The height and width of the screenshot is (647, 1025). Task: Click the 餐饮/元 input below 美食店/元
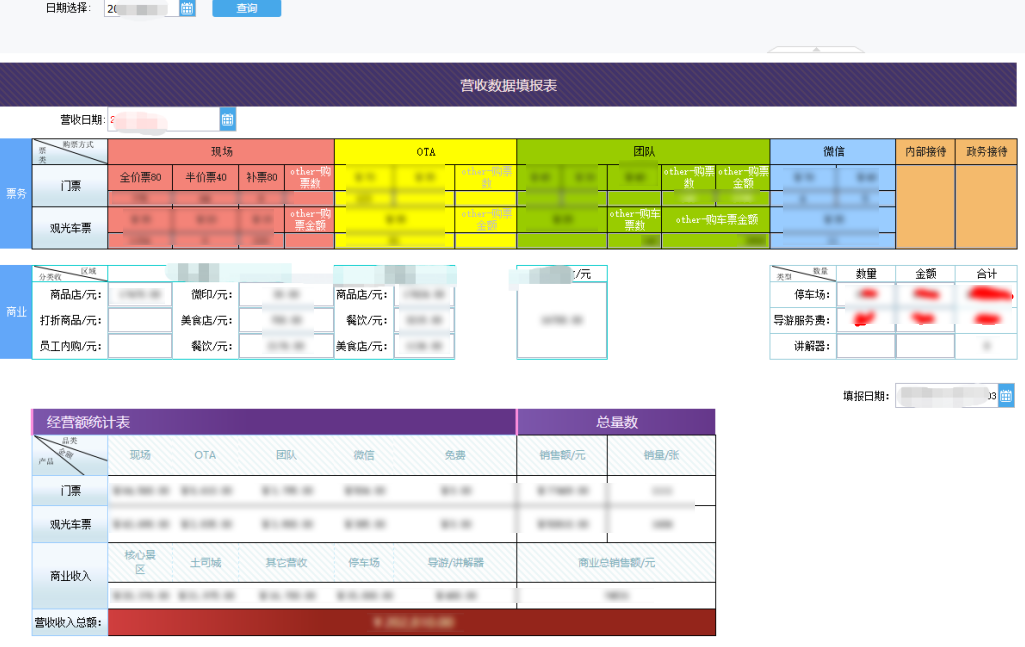tap(286, 346)
